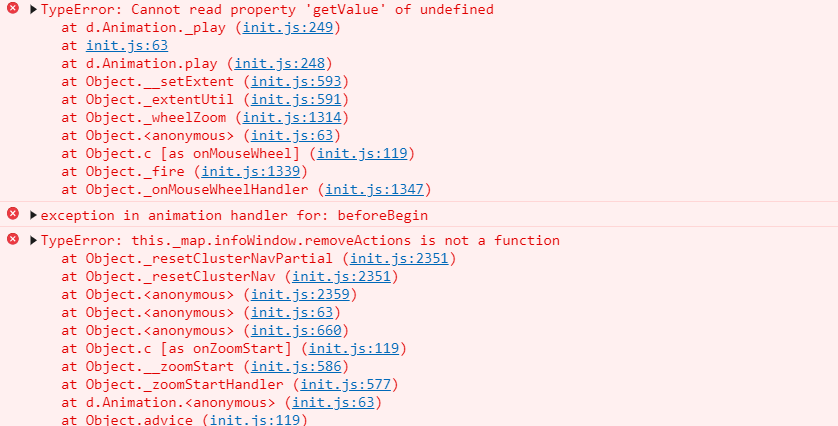
Task: Expand the beforeBegin exception message
Action: click(33, 215)
